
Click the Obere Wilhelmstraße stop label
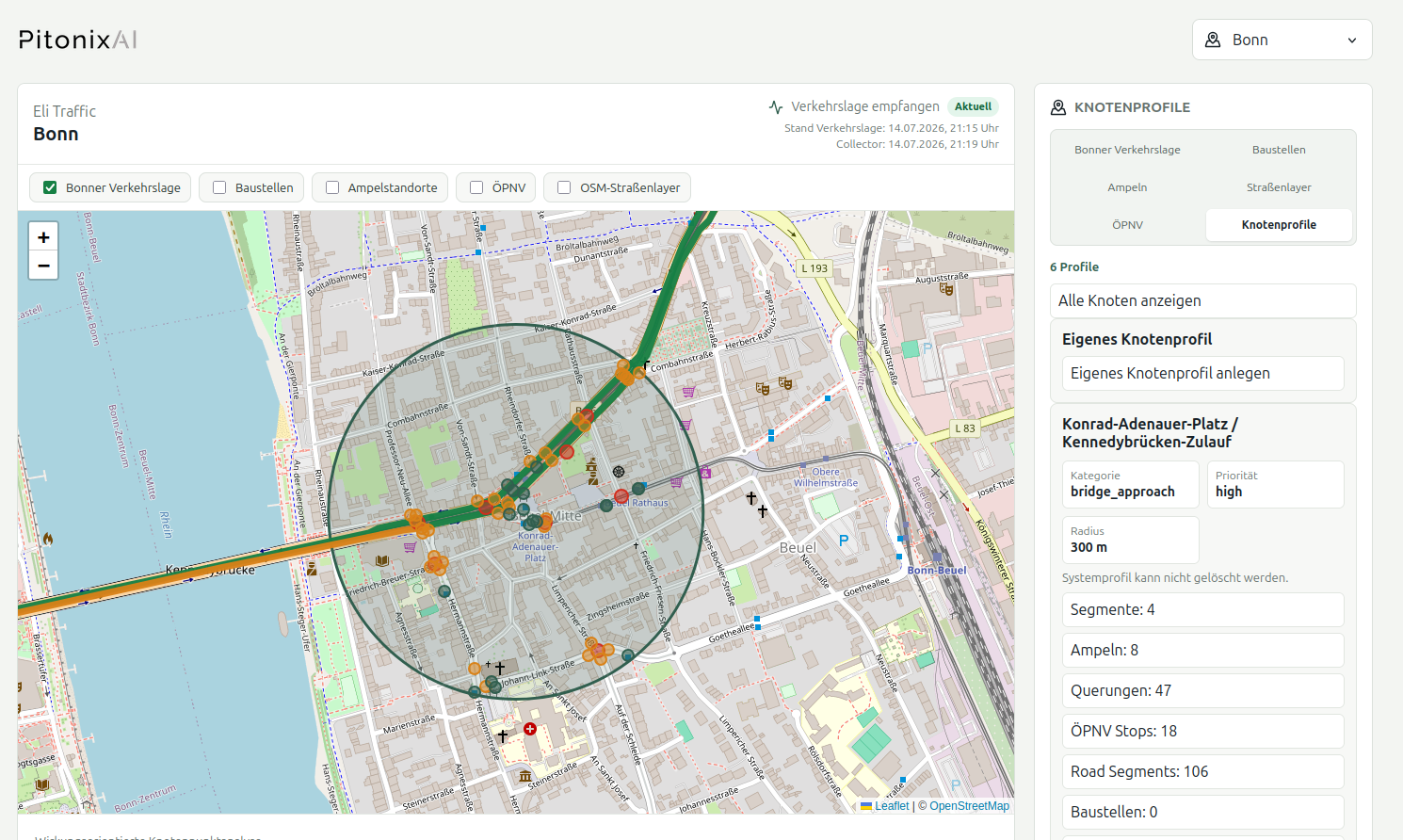click(x=826, y=477)
